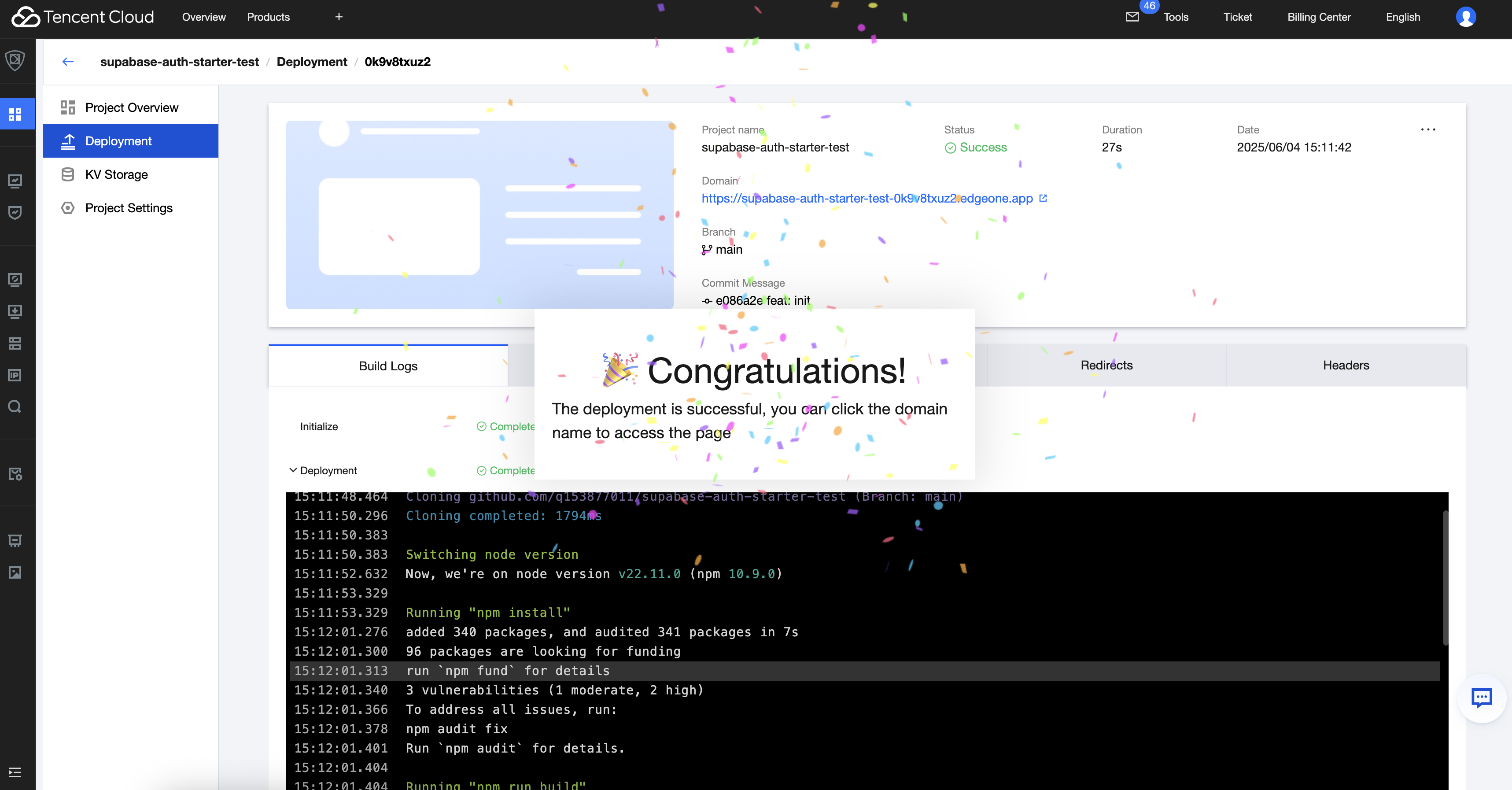Open the external link icon beside domain

[1043, 198]
